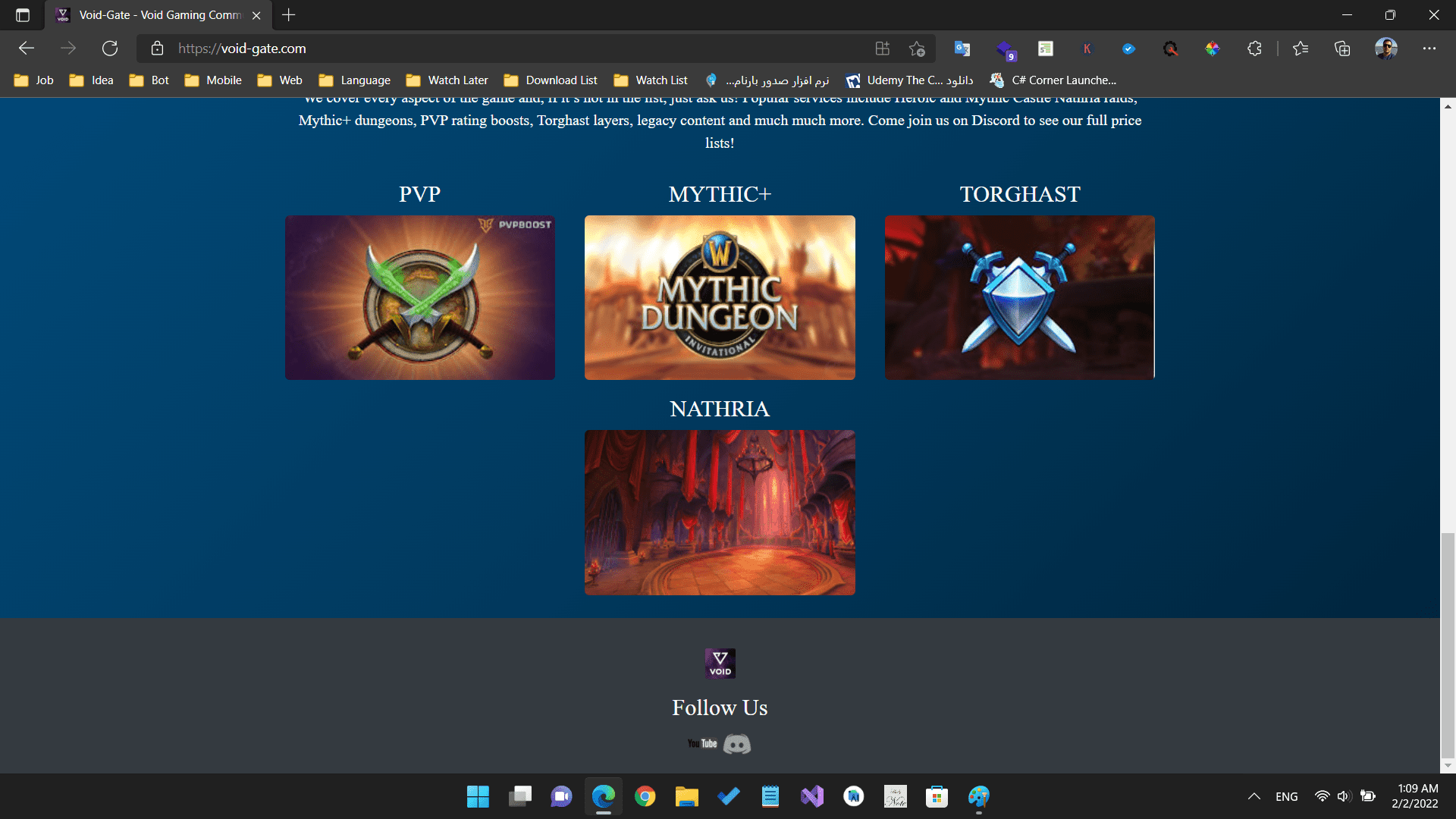Click the MYTHIC+ section label
This screenshot has width=1456, height=819.
(720, 195)
